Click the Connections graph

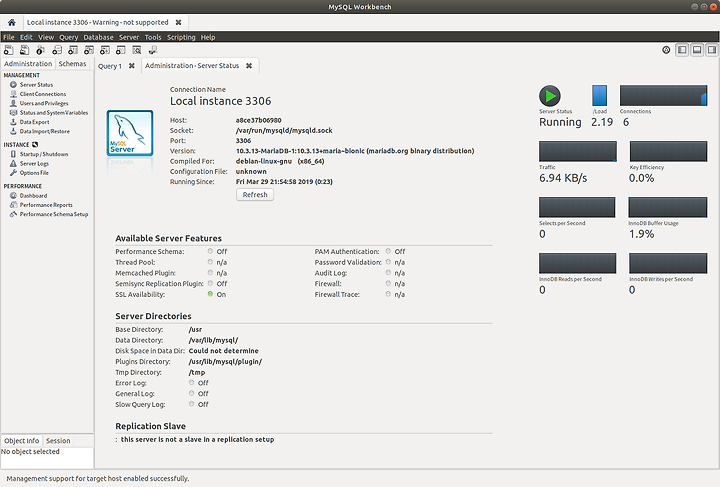pos(664,95)
